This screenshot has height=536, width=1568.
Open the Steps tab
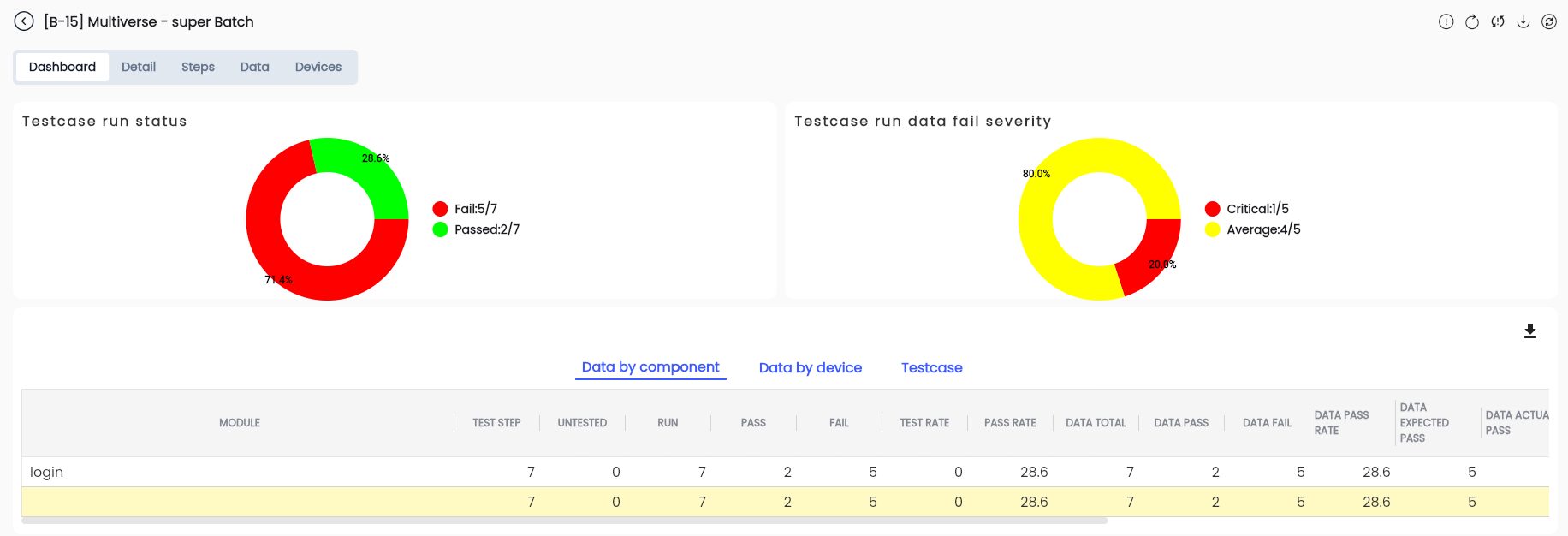click(x=198, y=67)
